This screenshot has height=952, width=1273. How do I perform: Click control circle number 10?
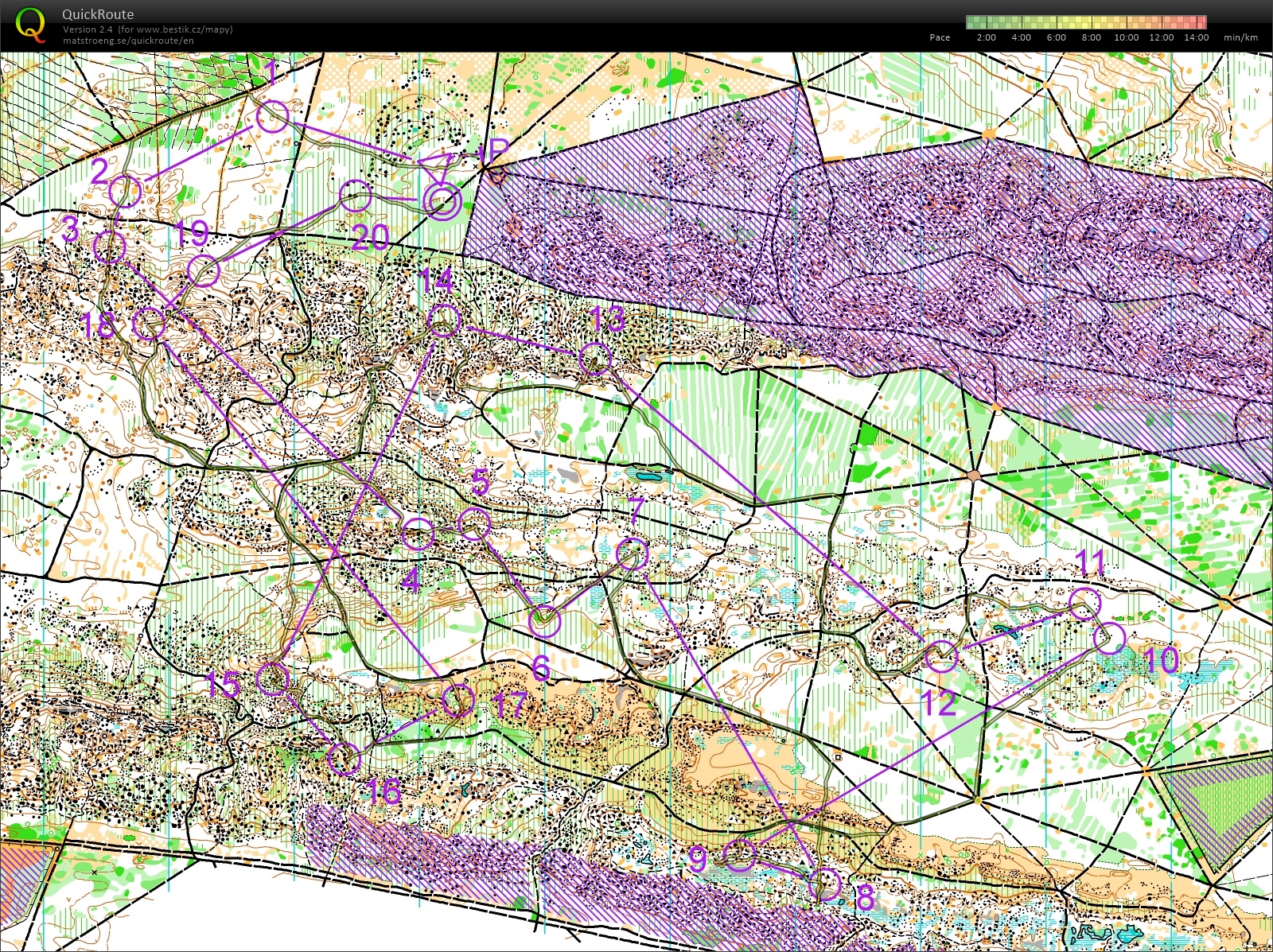pos(1109,636)
